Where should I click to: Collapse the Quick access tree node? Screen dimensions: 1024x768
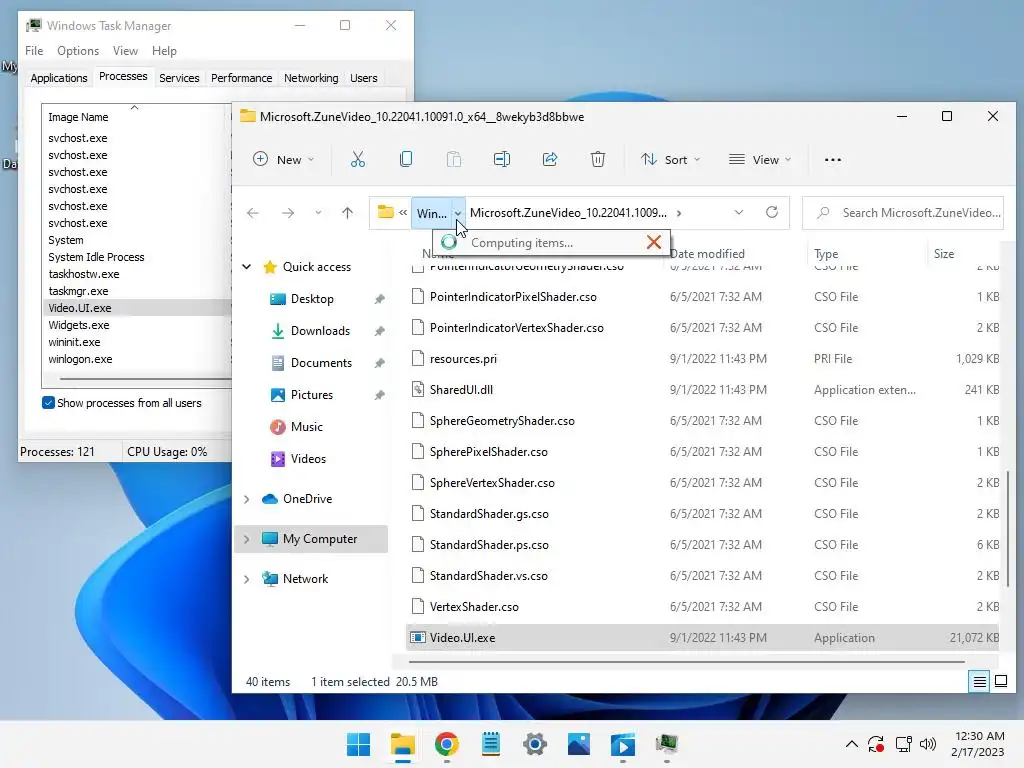pyautogui.click(x=247, y=266)
